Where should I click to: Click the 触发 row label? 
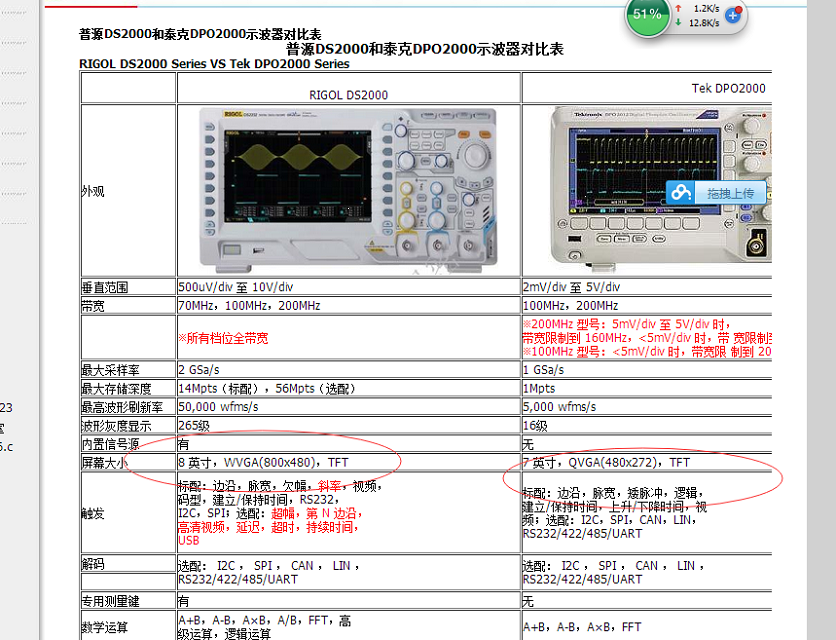point(93,514)
